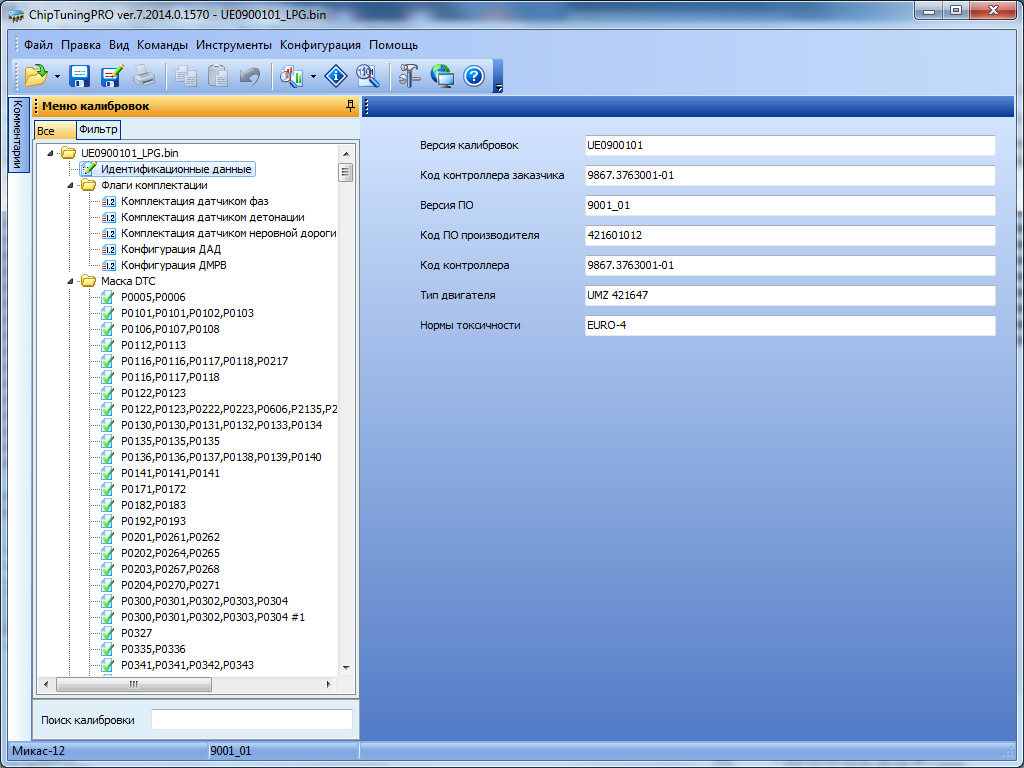Click the binary magnifier search icon
Viewport: 1024px width, 768px height.
tap(367, 75)
